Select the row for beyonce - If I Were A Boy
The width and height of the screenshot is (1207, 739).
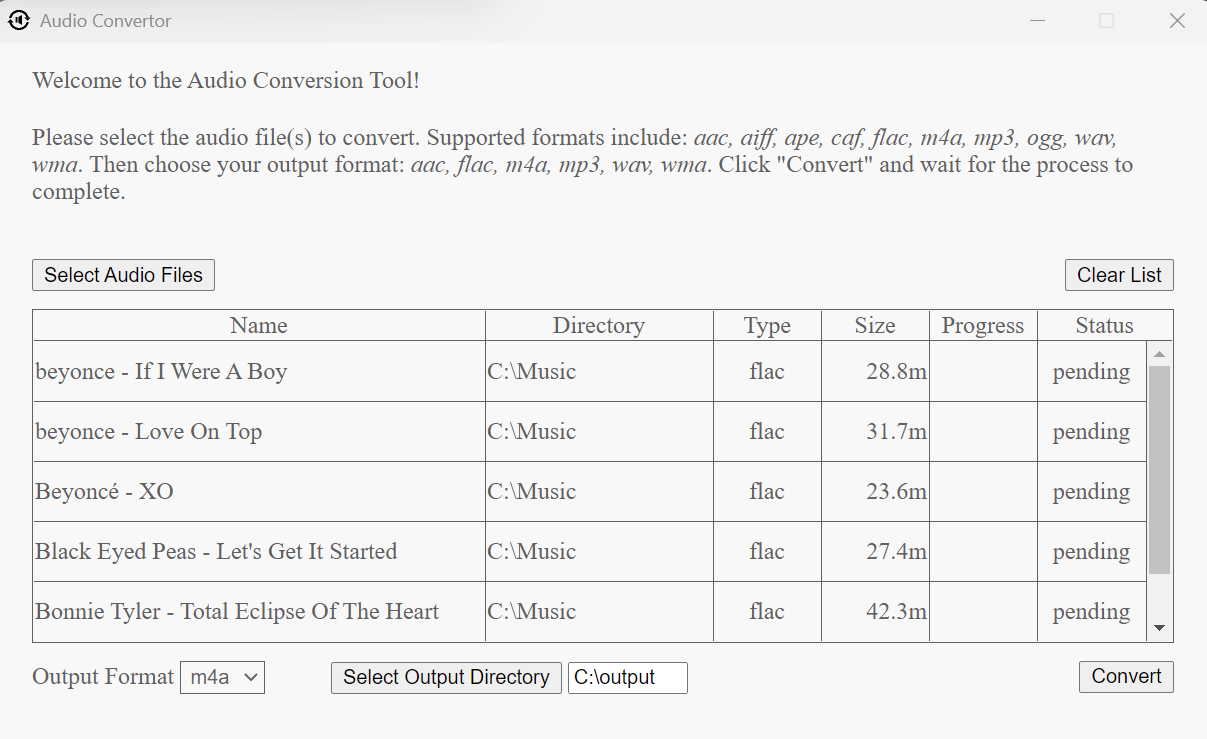258,371
